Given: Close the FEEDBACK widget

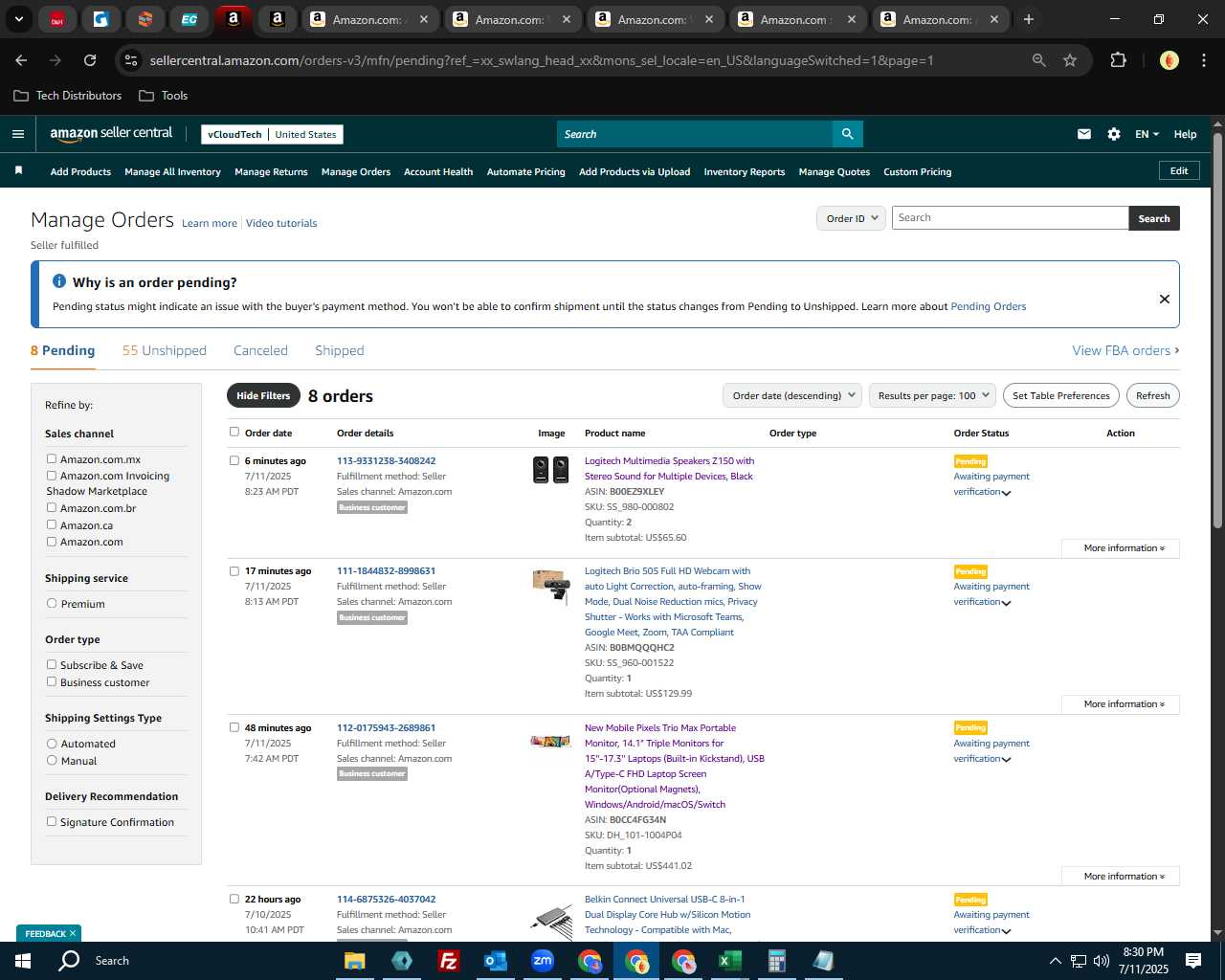Looking at the screenshot, I should 73,933.
